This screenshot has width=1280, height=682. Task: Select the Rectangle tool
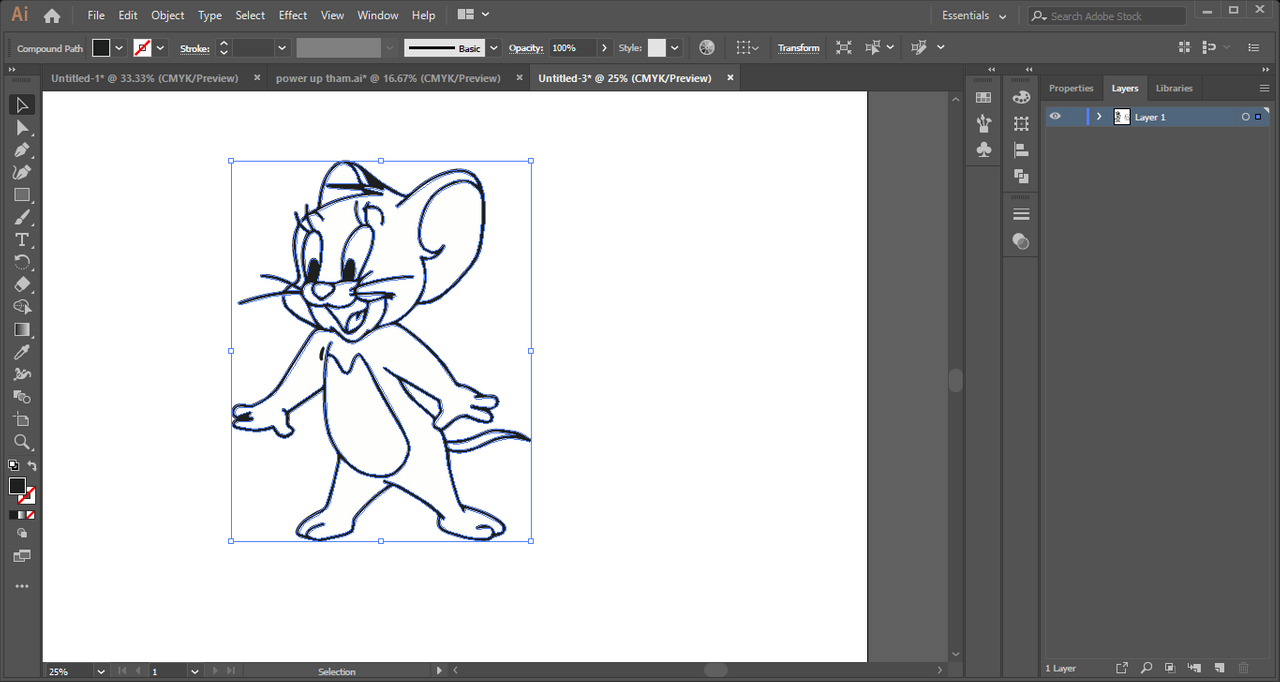22,195
